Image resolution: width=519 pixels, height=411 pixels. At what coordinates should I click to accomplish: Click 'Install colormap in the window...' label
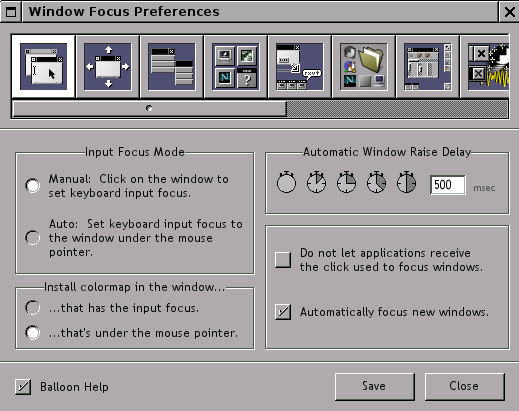pyautogui.click(x=135, y=287)
